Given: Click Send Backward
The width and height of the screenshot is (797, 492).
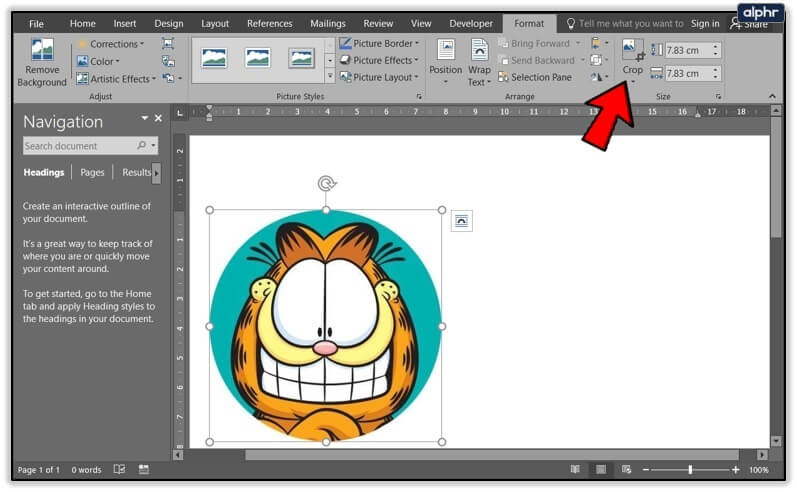Looking at the screenshot, I should point(537,60).
